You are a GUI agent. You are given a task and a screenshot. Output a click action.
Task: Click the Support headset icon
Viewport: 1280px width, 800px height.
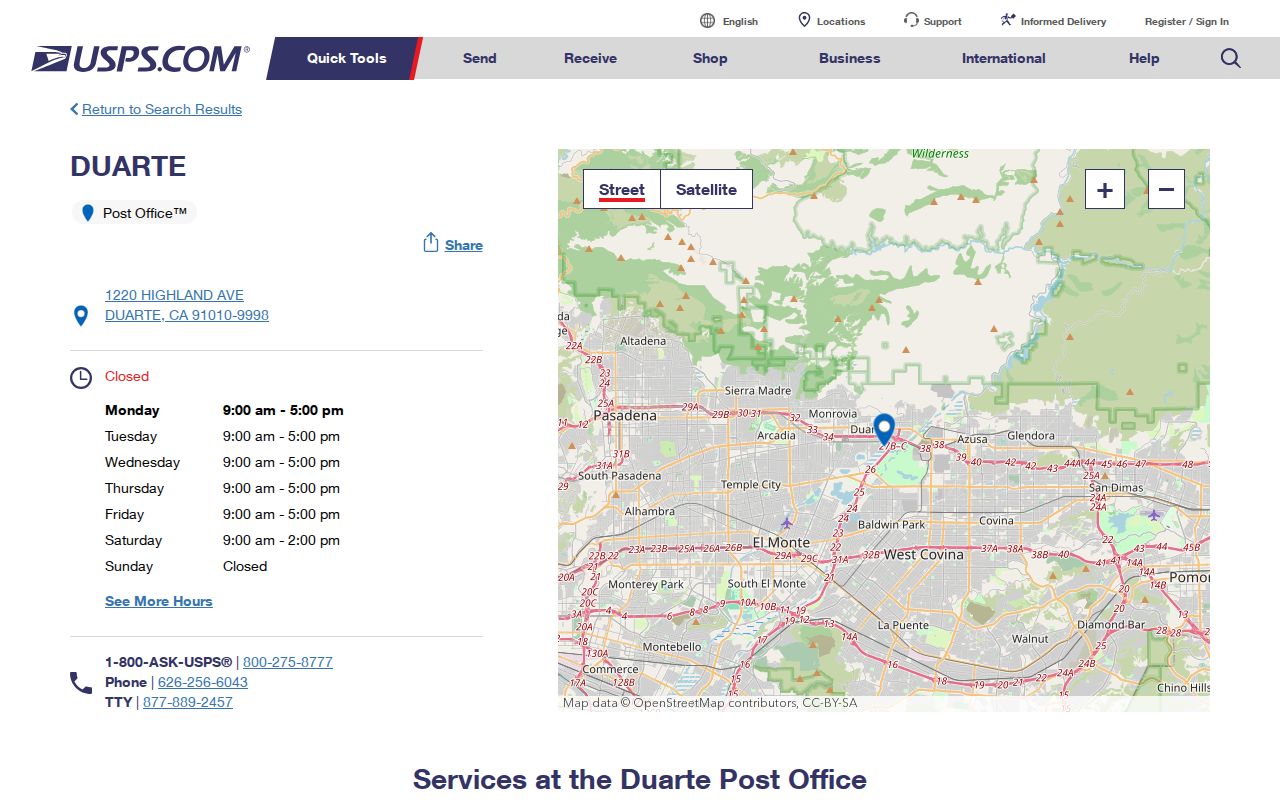911,20
